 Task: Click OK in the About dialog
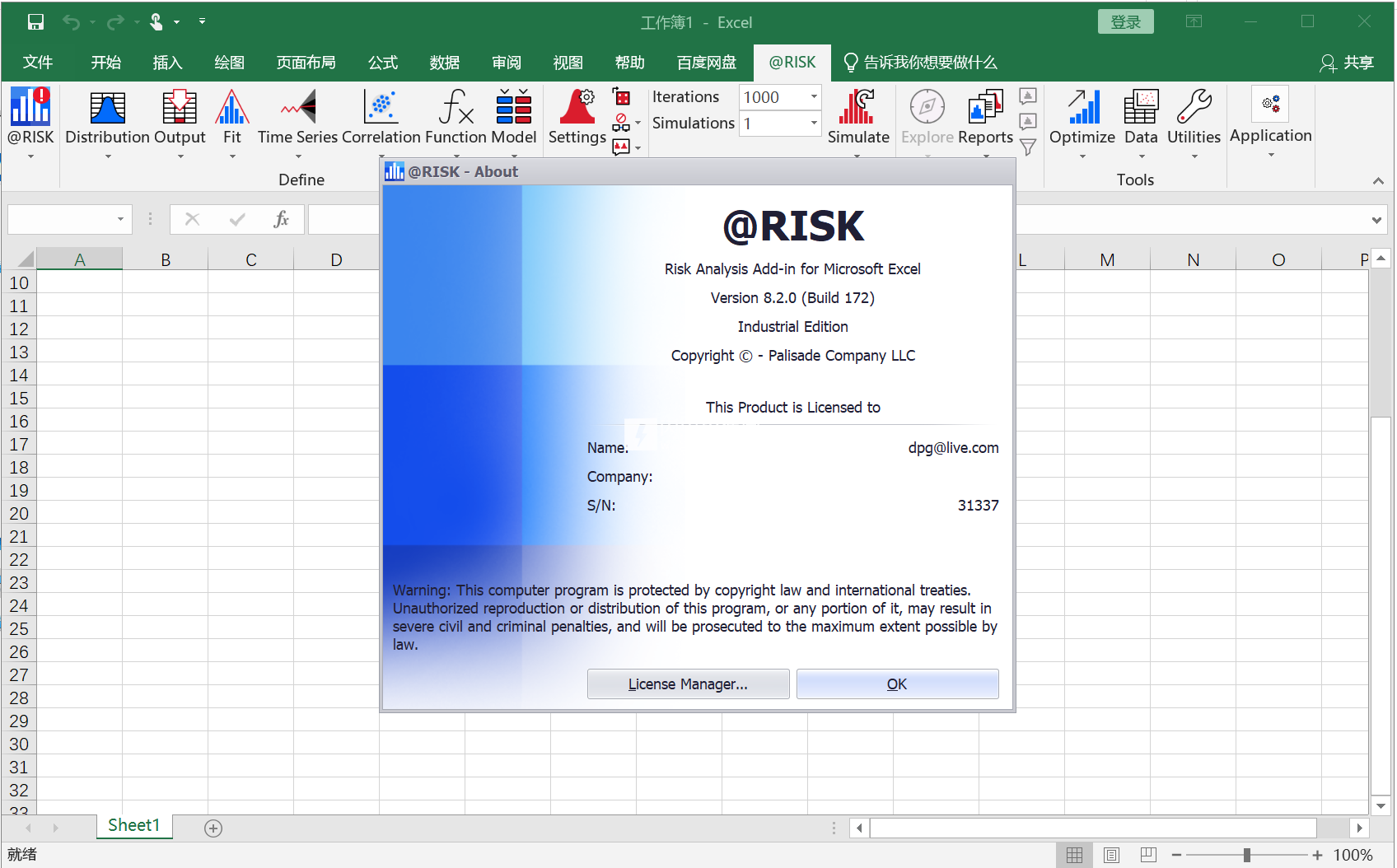(897, 684)
